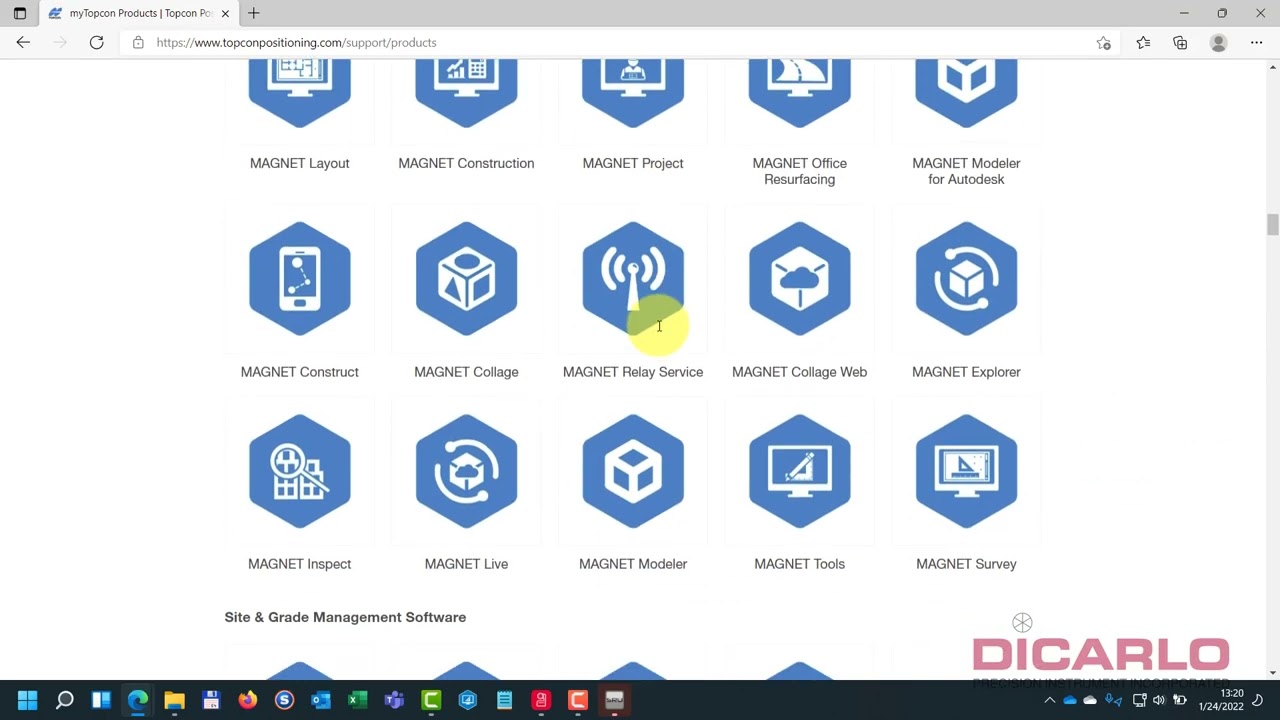Click the Site & Grade Management Software heading

[x=345, y=617]
